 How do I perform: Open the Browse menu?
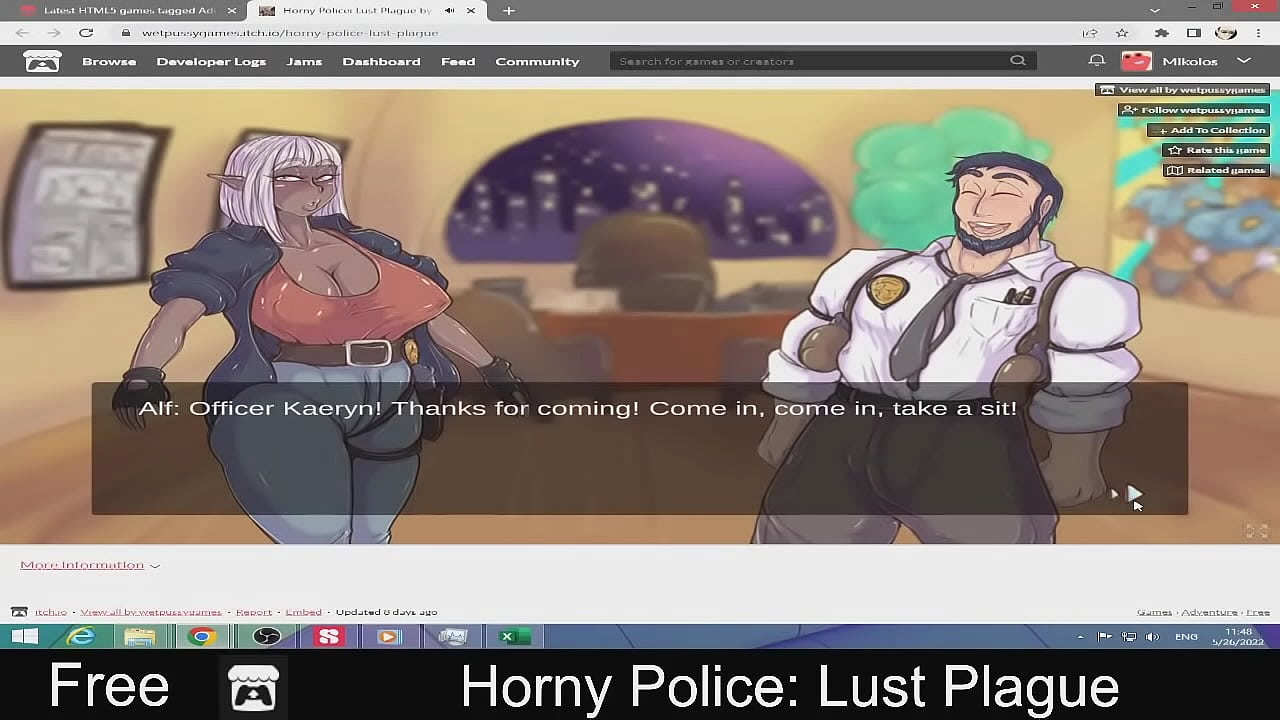109,61
